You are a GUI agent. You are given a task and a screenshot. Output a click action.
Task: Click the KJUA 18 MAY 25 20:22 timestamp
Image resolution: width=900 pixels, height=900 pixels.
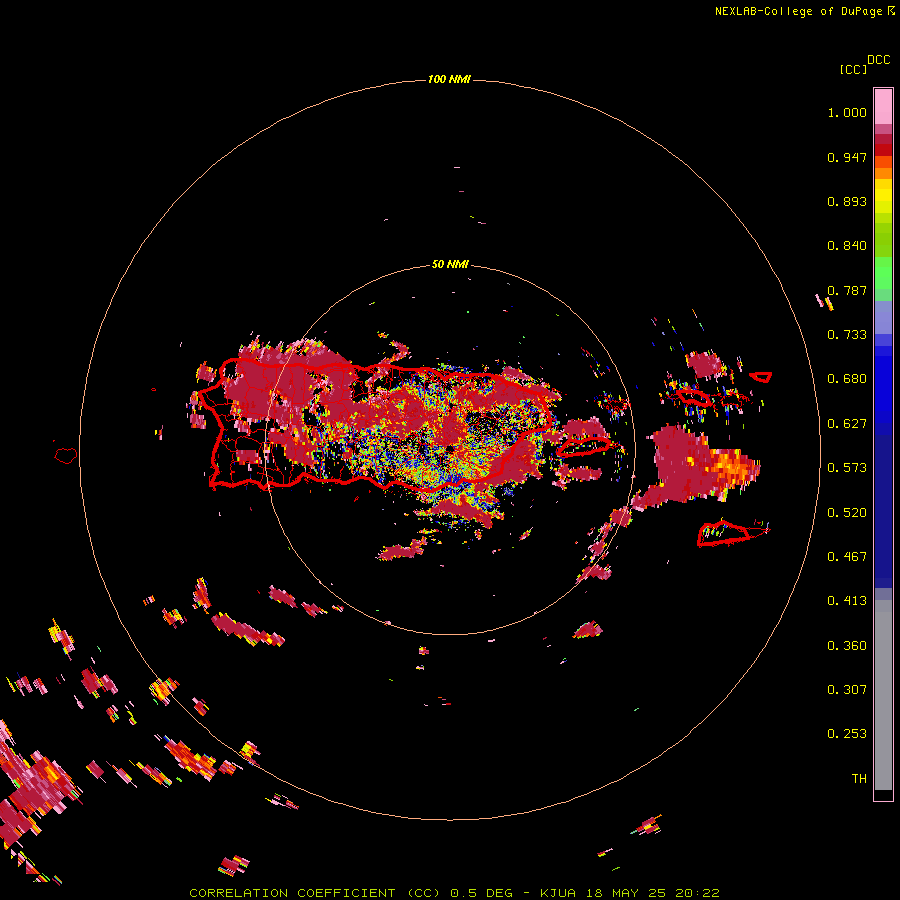tap(630, 893)
